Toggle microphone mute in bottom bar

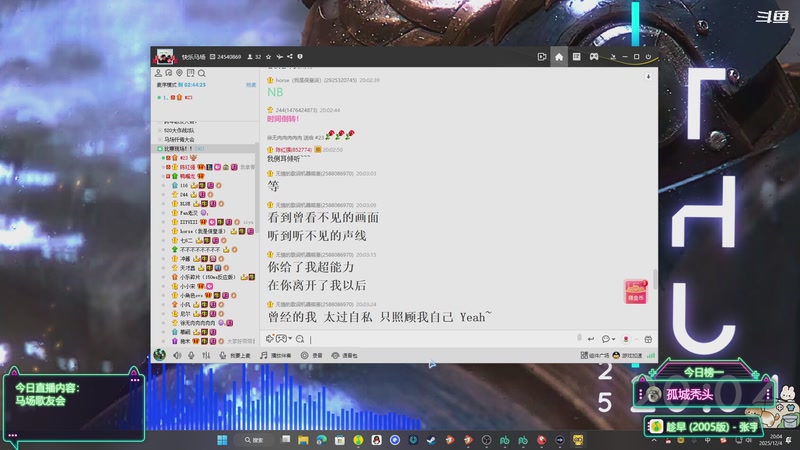click(x=191, y=355)
